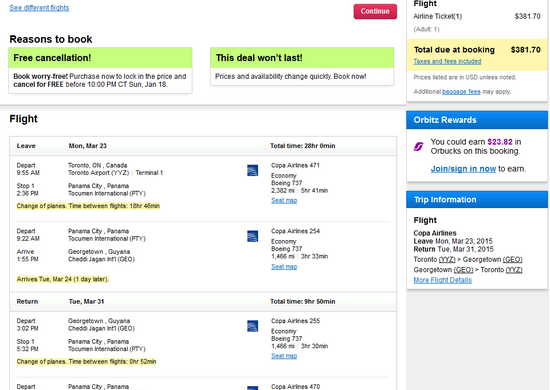Open the Taxes and fees included link
The width and height of the screenshot is (550, 390).
[x=447, y=61]
